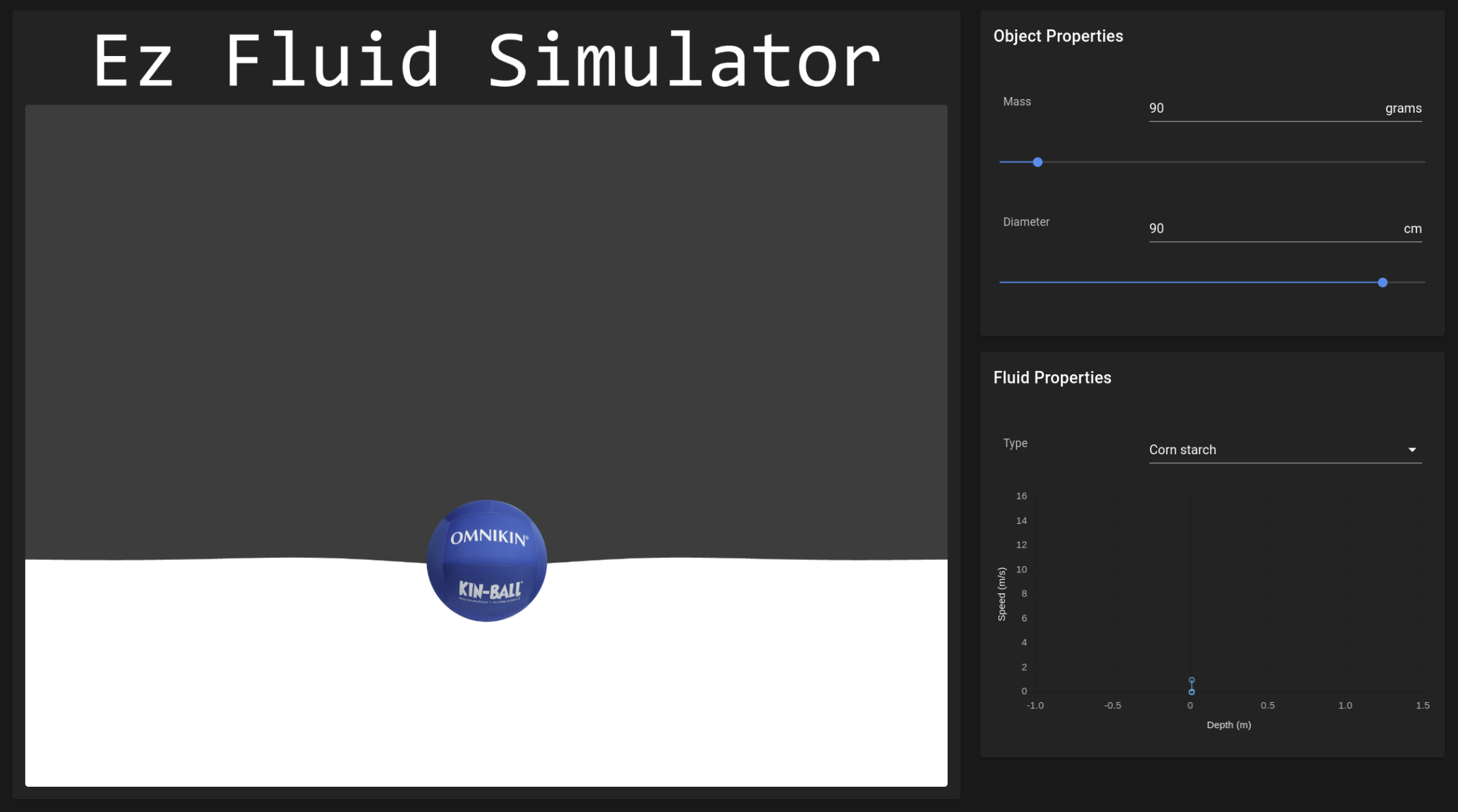Image resolution: width=1458 pixels, height=812 pixels.
Task: Click the Ez Fluid Simulator title
Action: [x=486, y=61]
